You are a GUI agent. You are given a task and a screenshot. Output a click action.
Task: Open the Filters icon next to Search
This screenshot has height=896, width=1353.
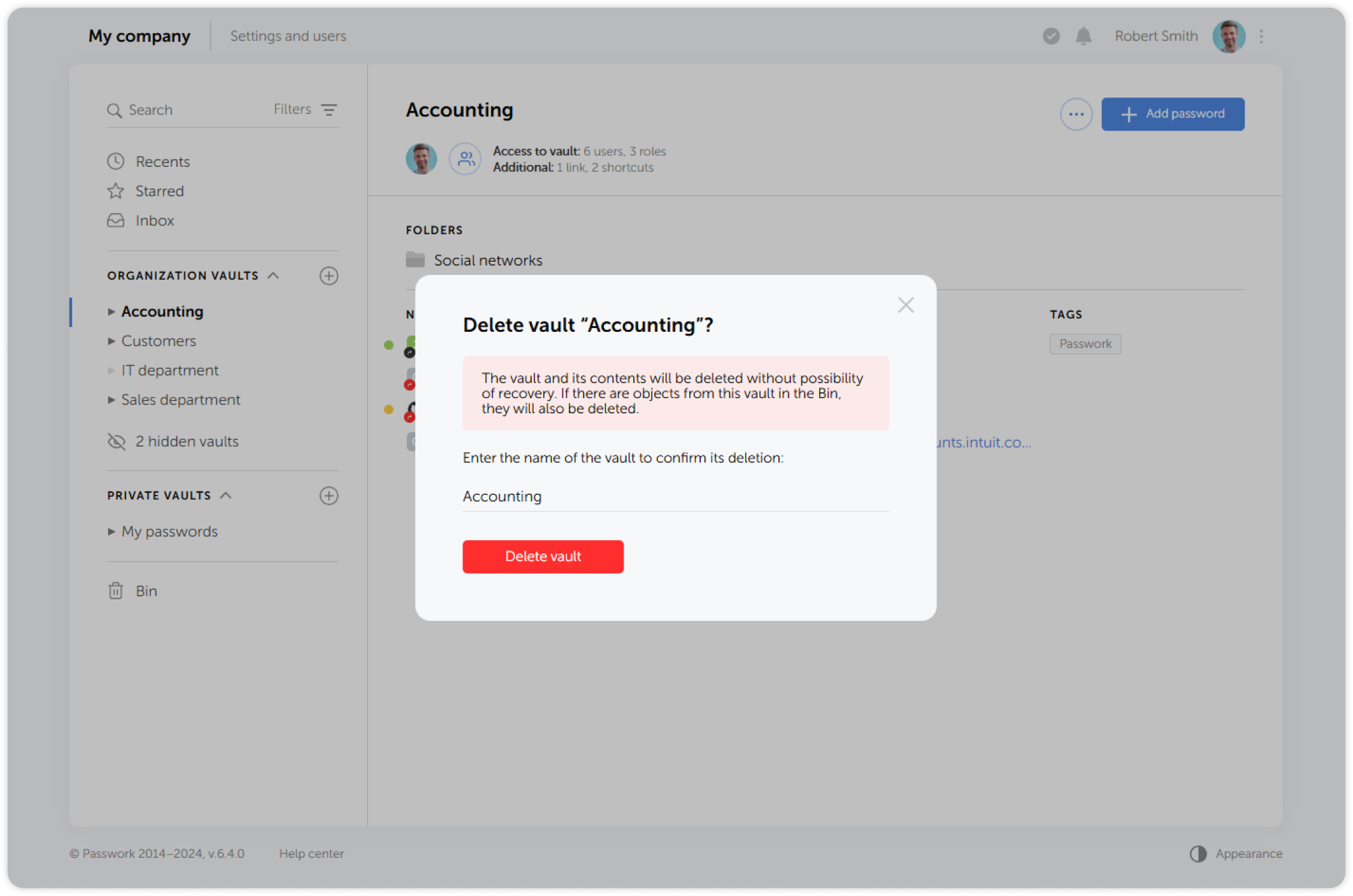pyautogui.click(x=329, y=110)
